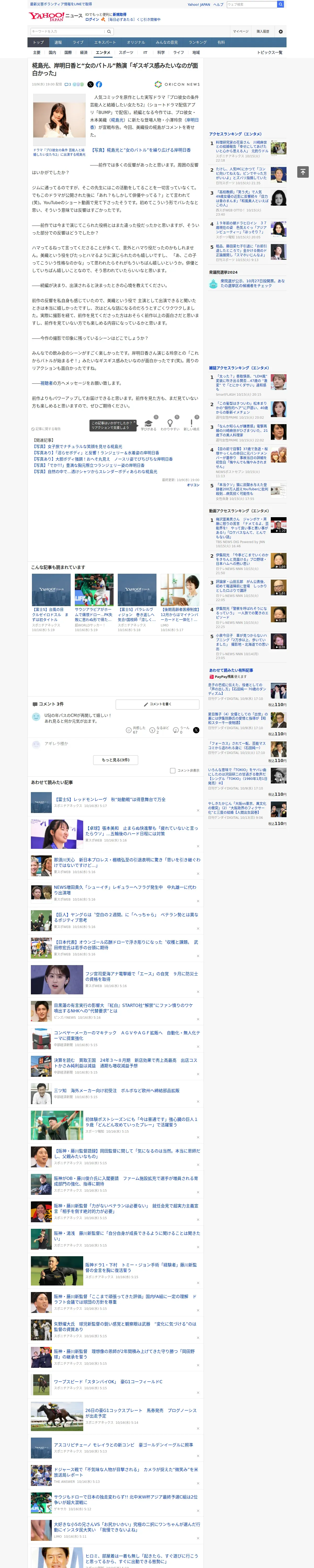Click the 購入履歴 button
314x1568 pixels.
click(x=263, y=32)
